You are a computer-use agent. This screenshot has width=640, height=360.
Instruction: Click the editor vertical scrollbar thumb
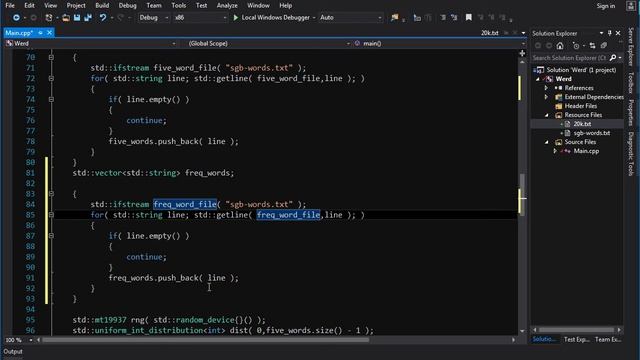pyautogui.click(x=522, y=194)
